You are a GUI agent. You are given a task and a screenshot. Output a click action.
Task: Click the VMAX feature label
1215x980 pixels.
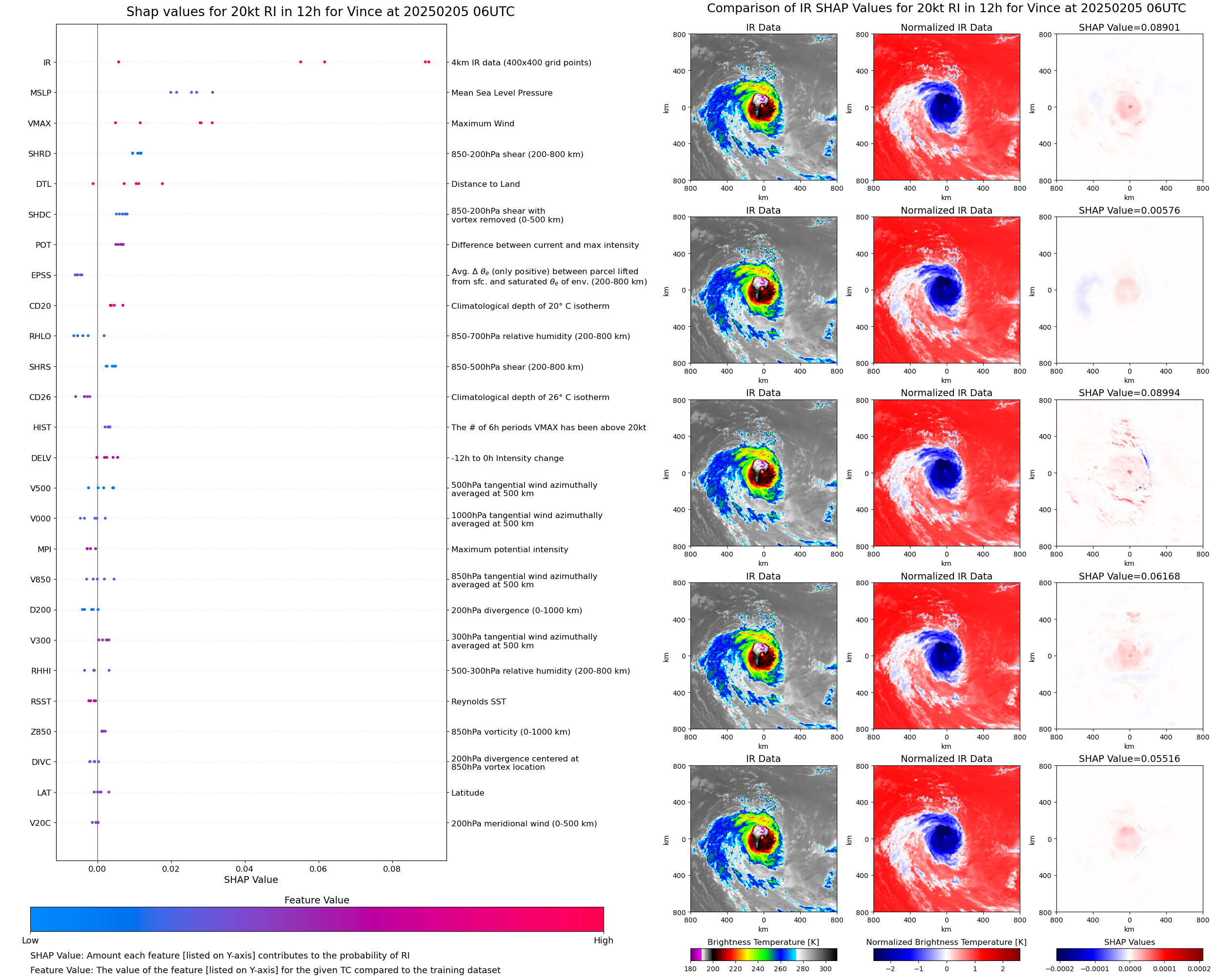click(40, 123)
